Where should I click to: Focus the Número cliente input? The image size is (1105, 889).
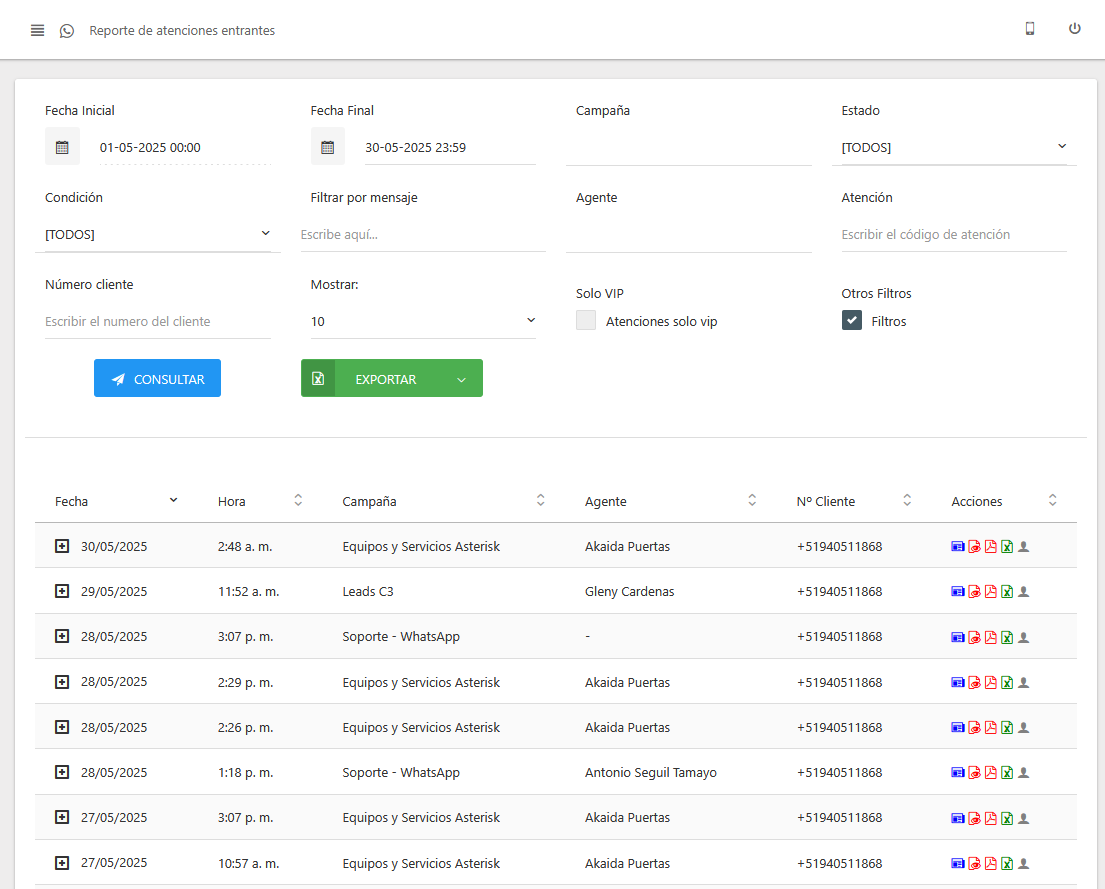point(158,321)
